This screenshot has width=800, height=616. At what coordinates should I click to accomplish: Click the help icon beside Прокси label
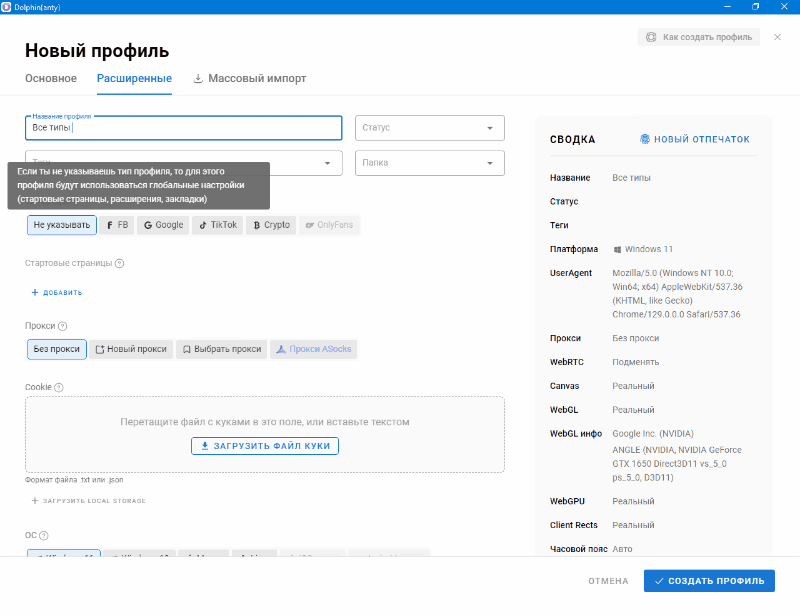point(63,326)
